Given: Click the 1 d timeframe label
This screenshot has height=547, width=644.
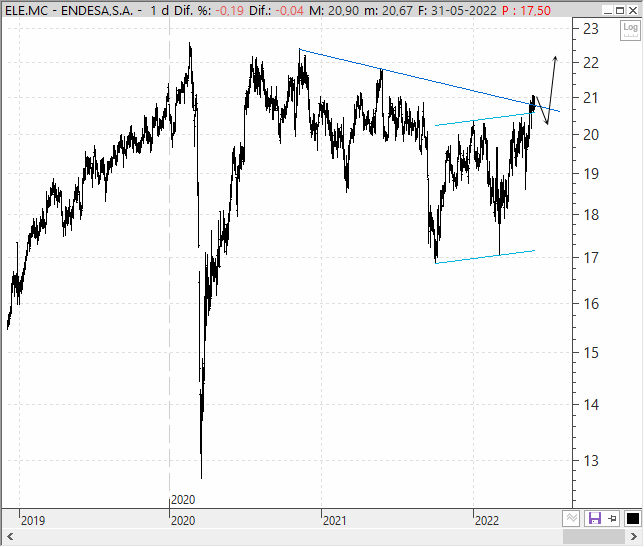Looking at the screenshot, I should pos(159,10).
